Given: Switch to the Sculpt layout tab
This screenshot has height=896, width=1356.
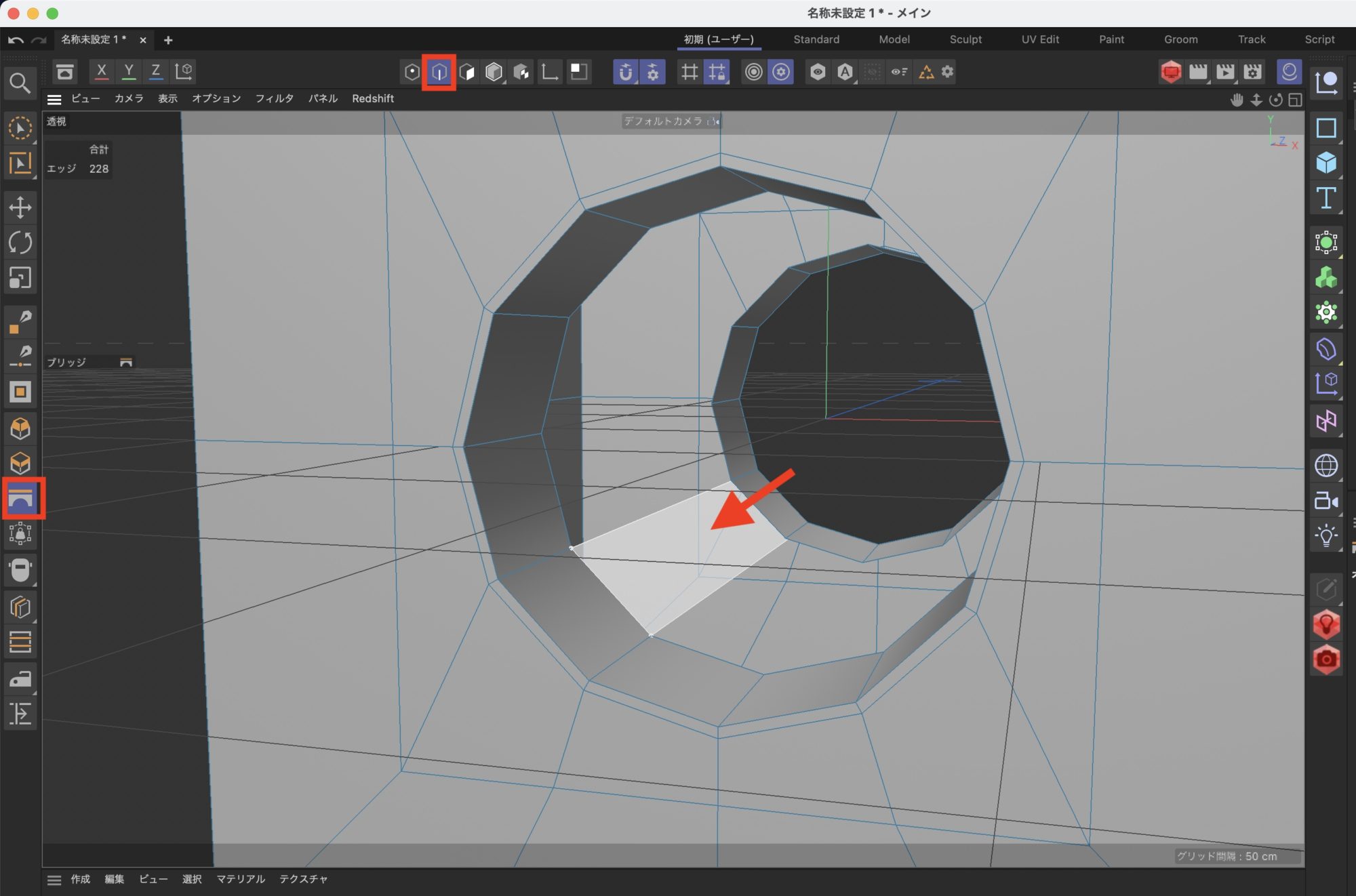Looking at the screenshot, I should tap(965, 39).
